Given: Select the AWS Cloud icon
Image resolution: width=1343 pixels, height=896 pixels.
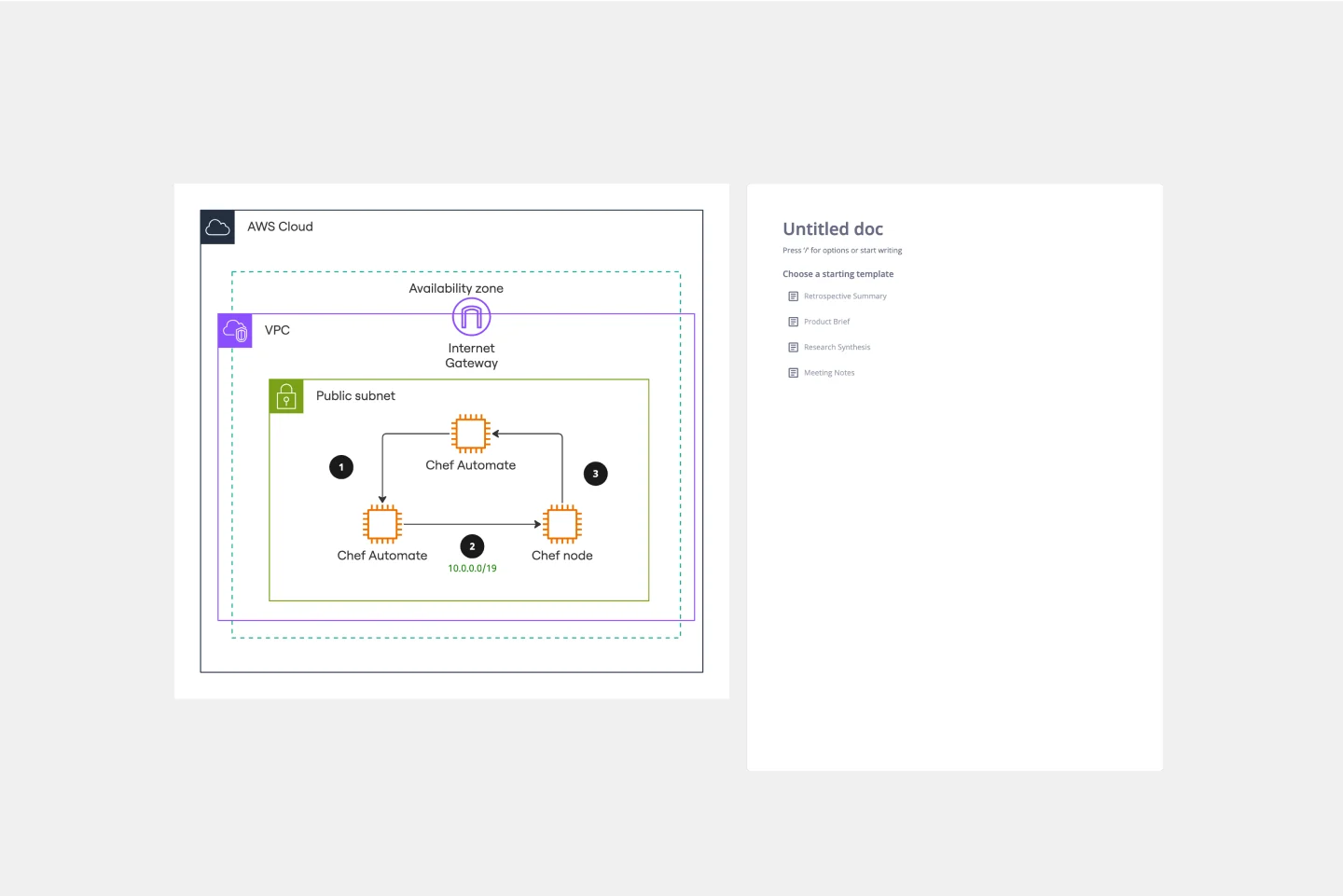Looking at the screenshot, I should point(217,227).
